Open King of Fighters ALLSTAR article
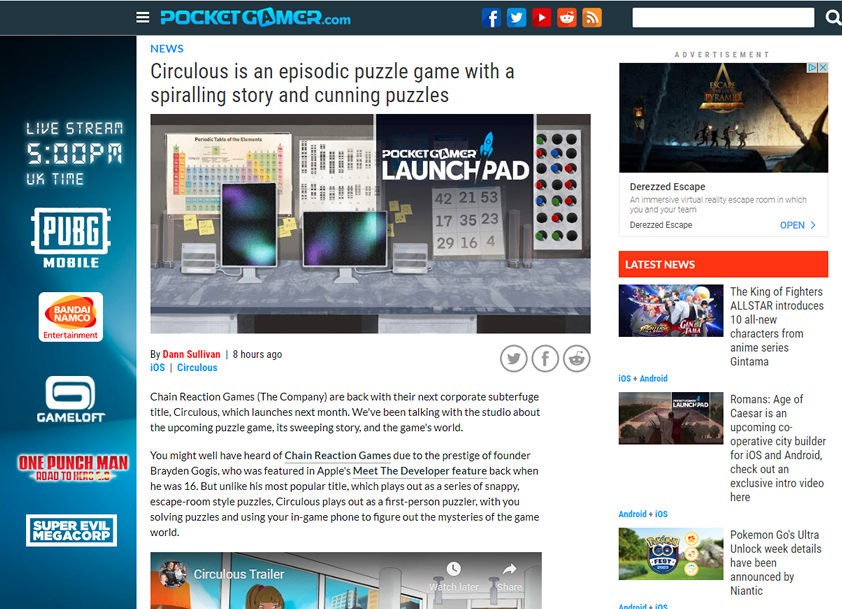 (x=776, y=327)
